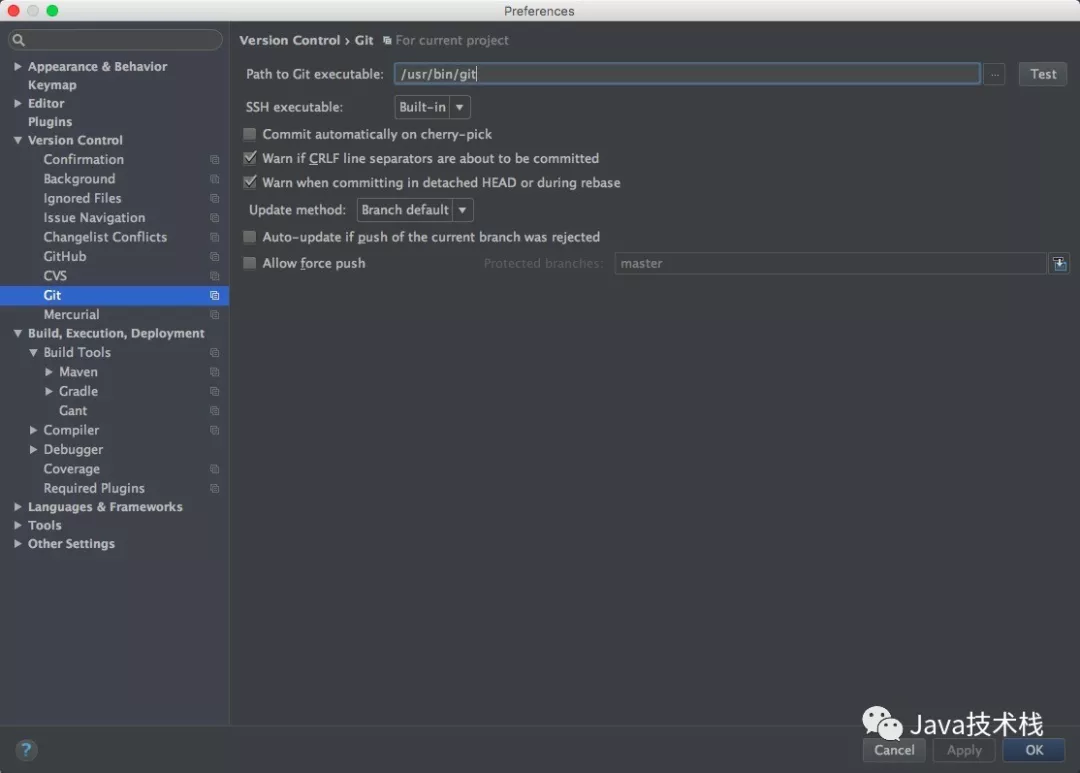Open Keymap settings page
Screen dimensions: 1080x773
(52, 85)
